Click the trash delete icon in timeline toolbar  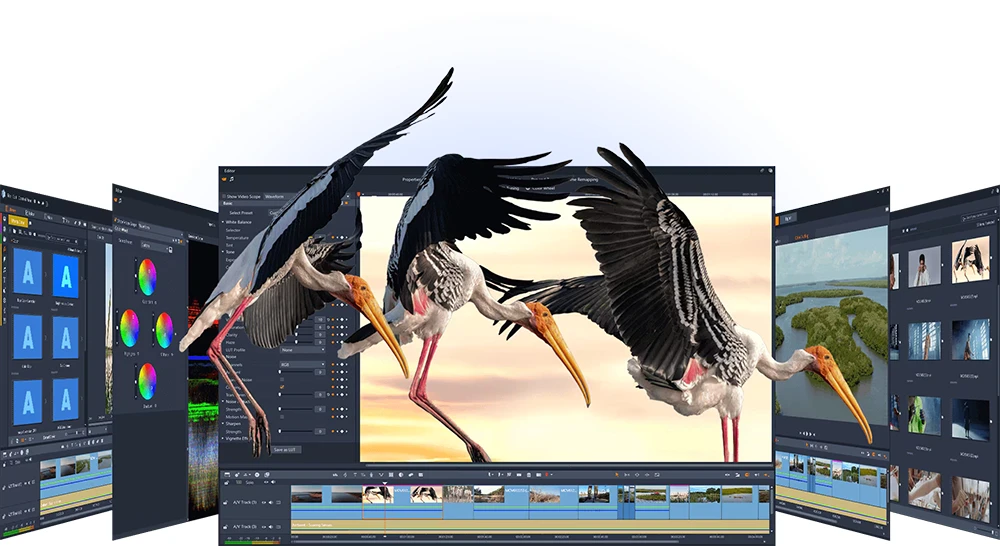pos(529,475)
